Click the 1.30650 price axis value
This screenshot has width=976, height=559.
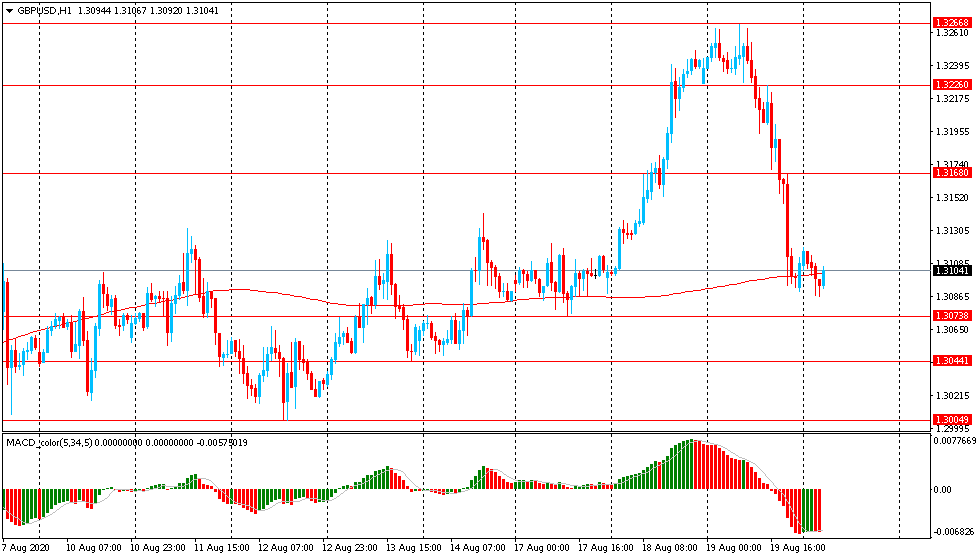coord(953,330)
